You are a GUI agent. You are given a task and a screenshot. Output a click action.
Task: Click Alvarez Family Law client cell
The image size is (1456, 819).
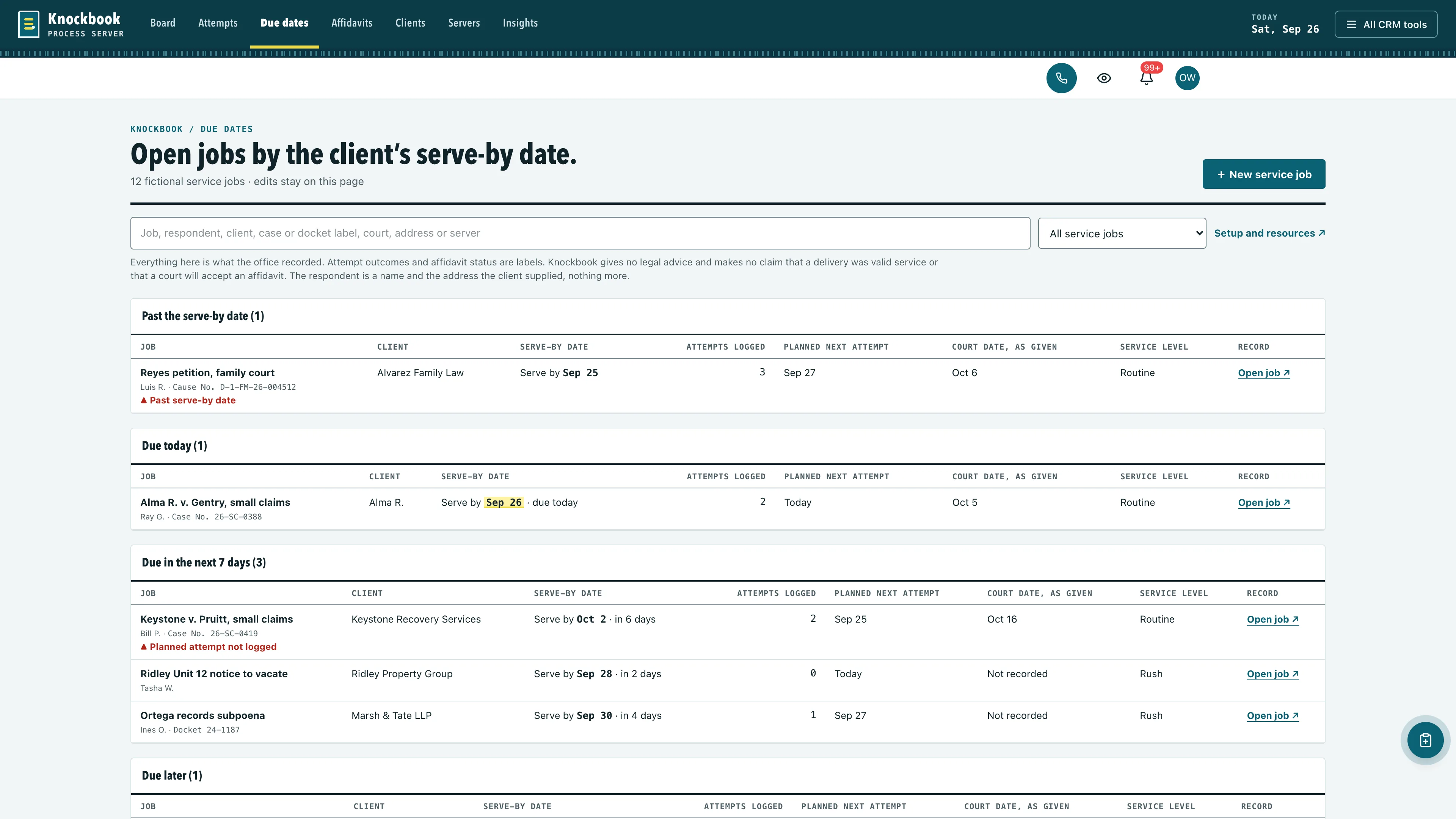[x=420, y=372]
